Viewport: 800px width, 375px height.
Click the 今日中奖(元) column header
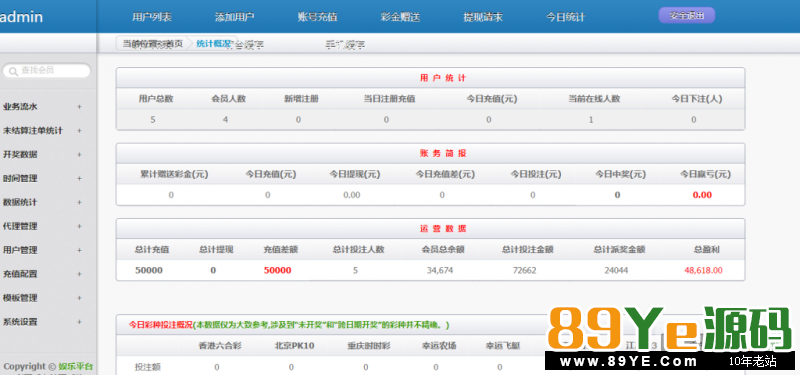[621, 174]
